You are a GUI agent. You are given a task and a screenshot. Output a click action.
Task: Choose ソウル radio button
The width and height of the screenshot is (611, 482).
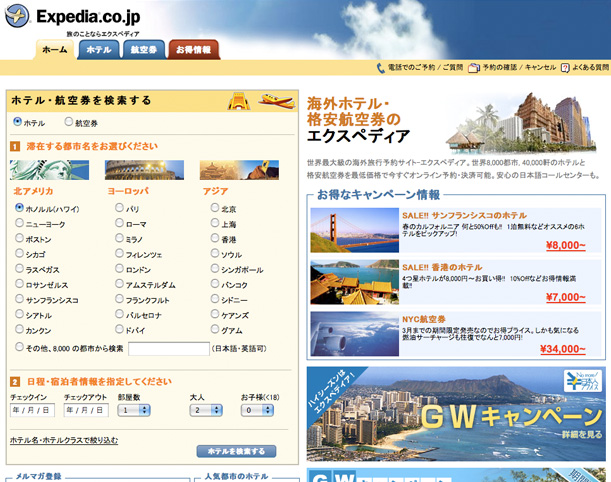pos(215,253)
